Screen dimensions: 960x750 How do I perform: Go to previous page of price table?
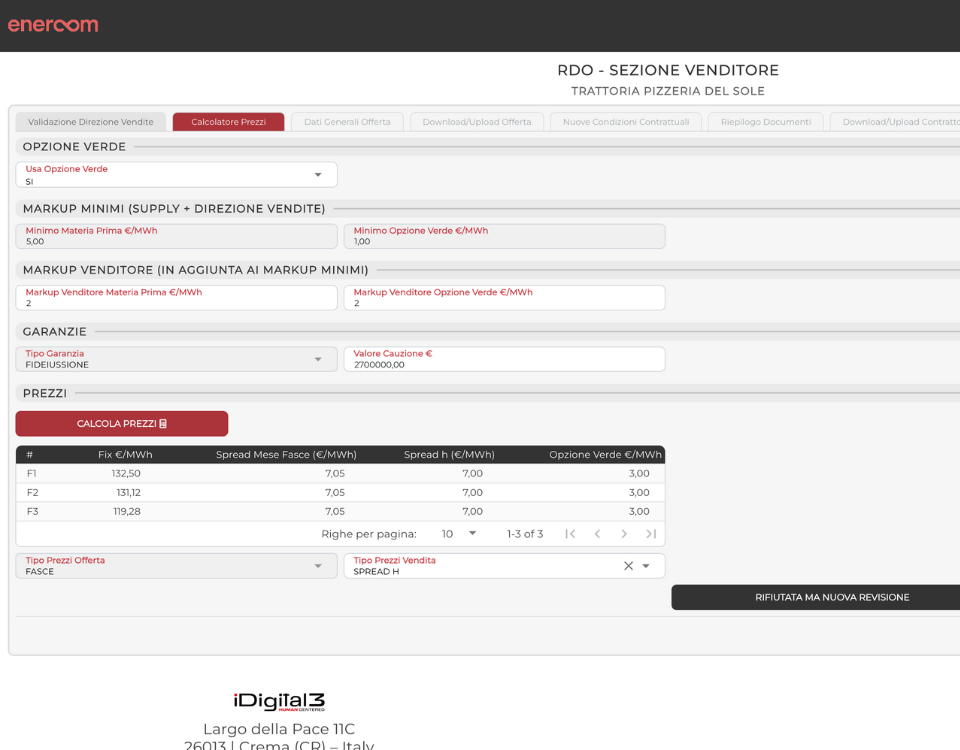(597, 534)
